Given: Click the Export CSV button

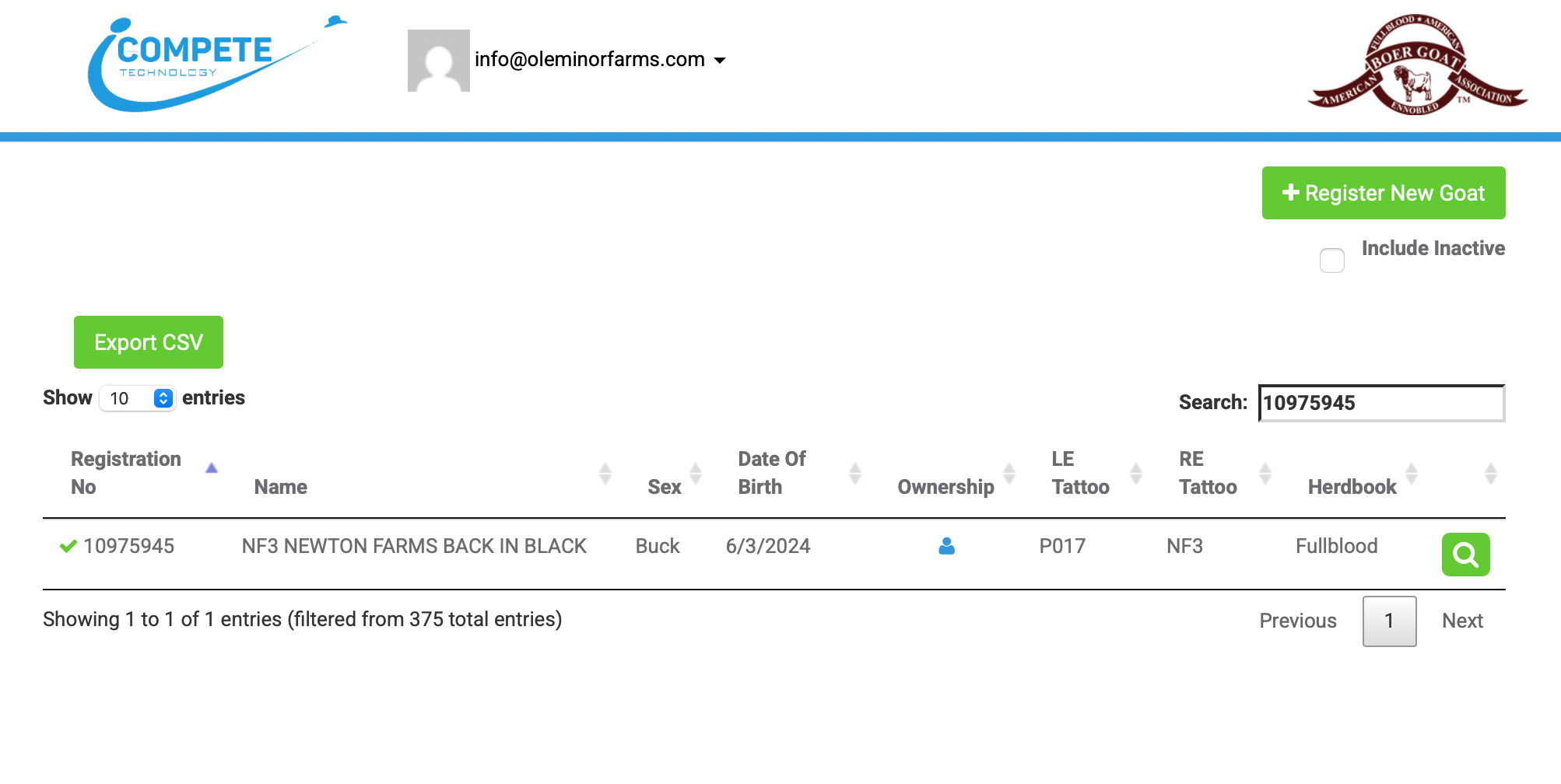Looking at the screenshot, I should click(x=149, y=342).
